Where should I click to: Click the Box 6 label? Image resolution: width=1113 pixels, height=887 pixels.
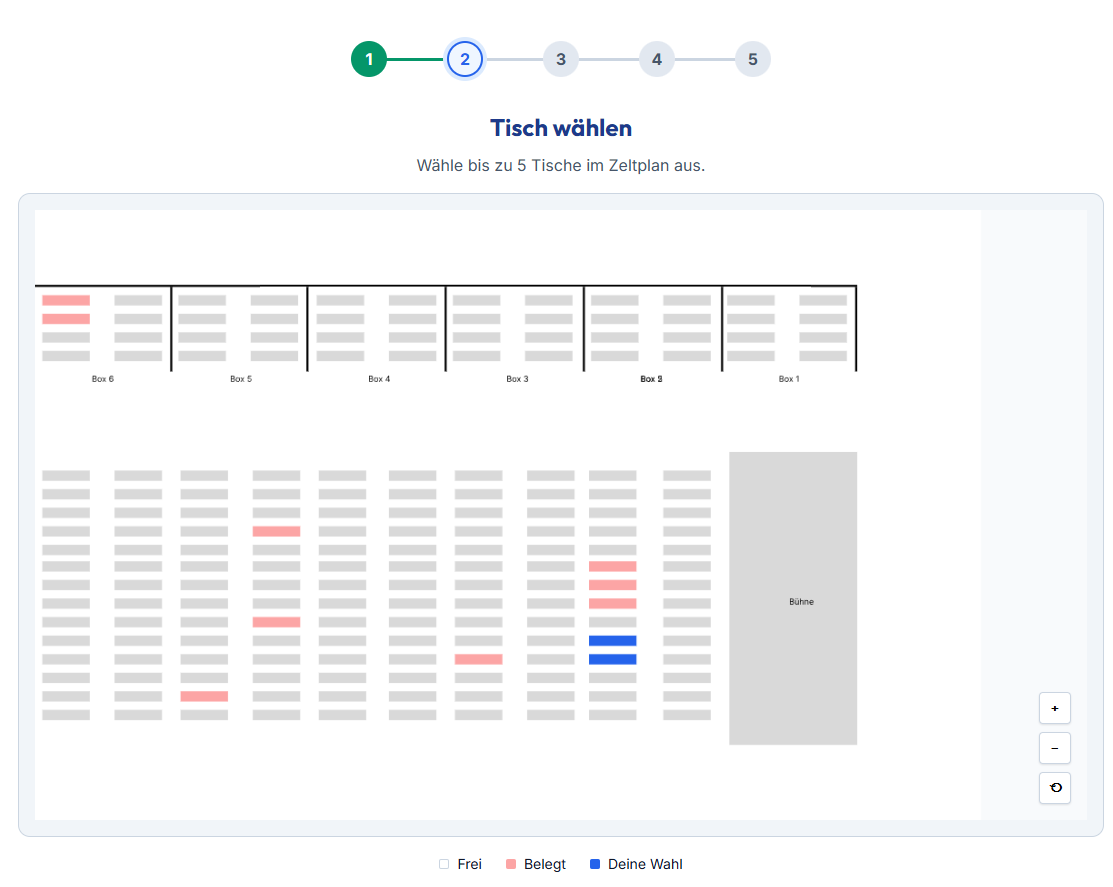pos(103,379)
